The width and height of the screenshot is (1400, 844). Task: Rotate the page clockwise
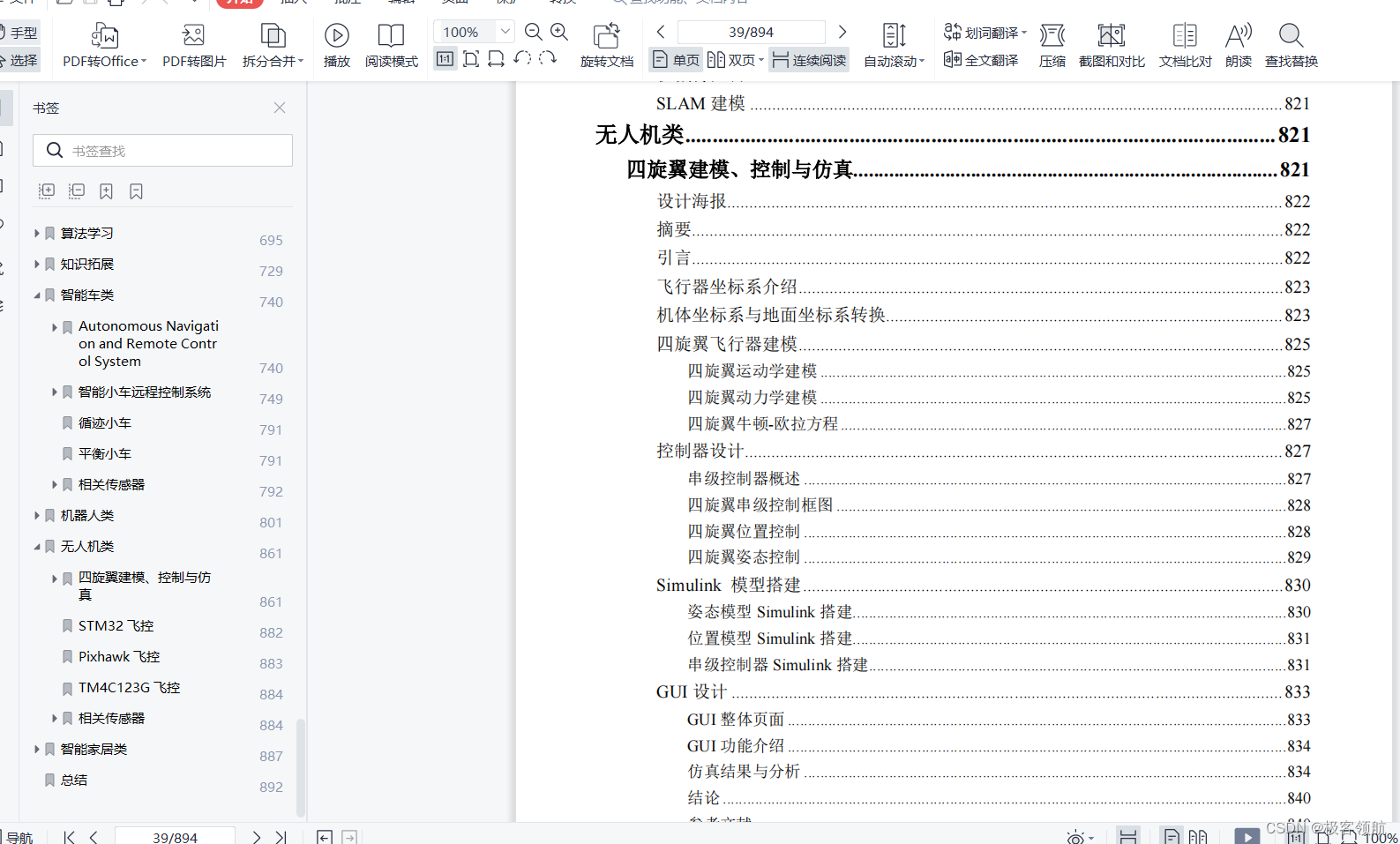point(548,59)
